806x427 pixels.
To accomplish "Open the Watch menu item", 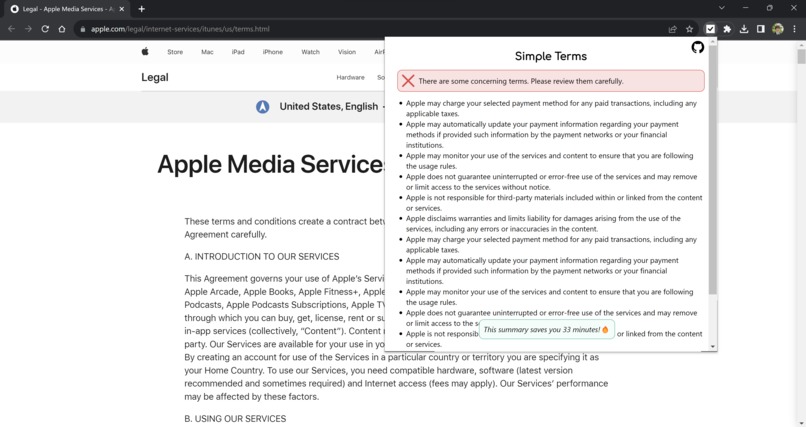I will click(x=310, y=52).
